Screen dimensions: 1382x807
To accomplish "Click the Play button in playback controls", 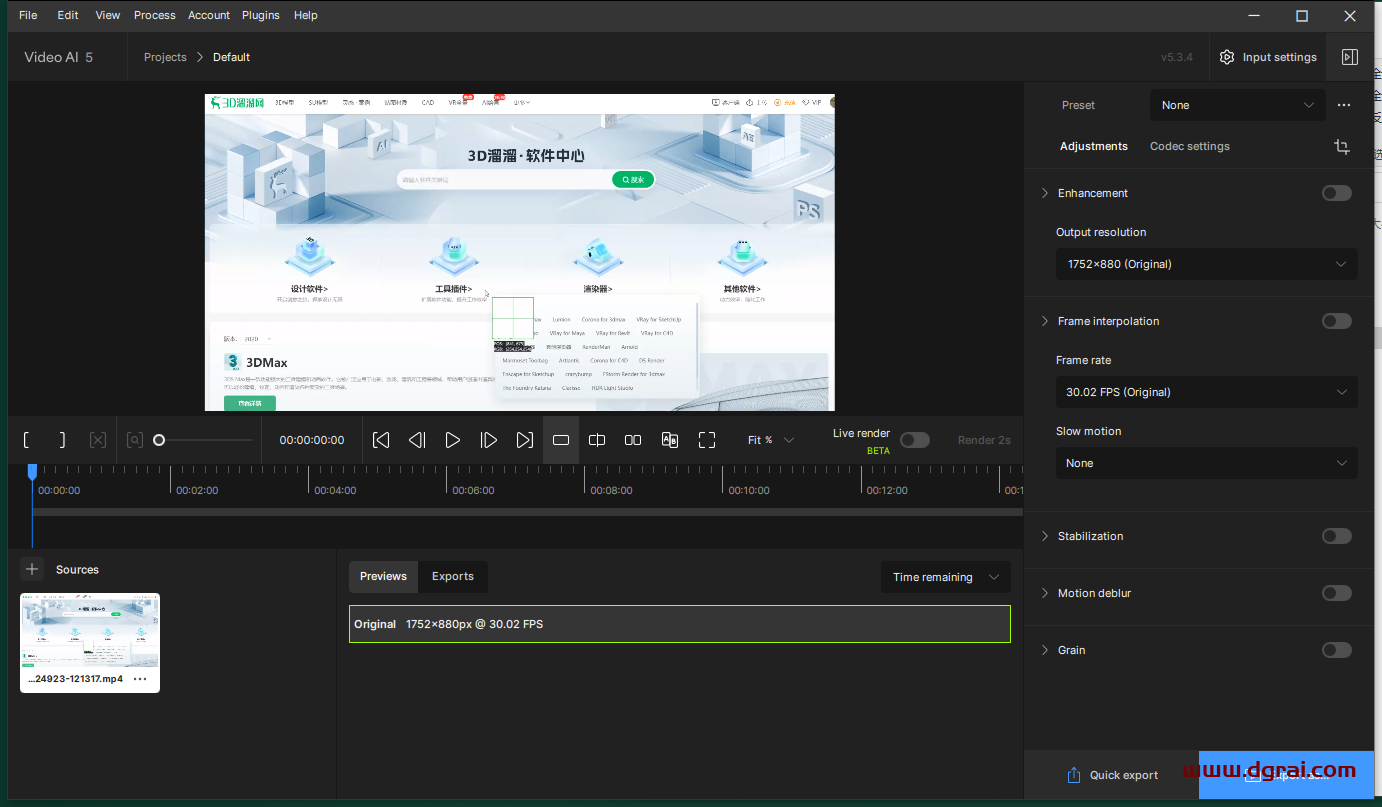I will click(x=452, y=440).
